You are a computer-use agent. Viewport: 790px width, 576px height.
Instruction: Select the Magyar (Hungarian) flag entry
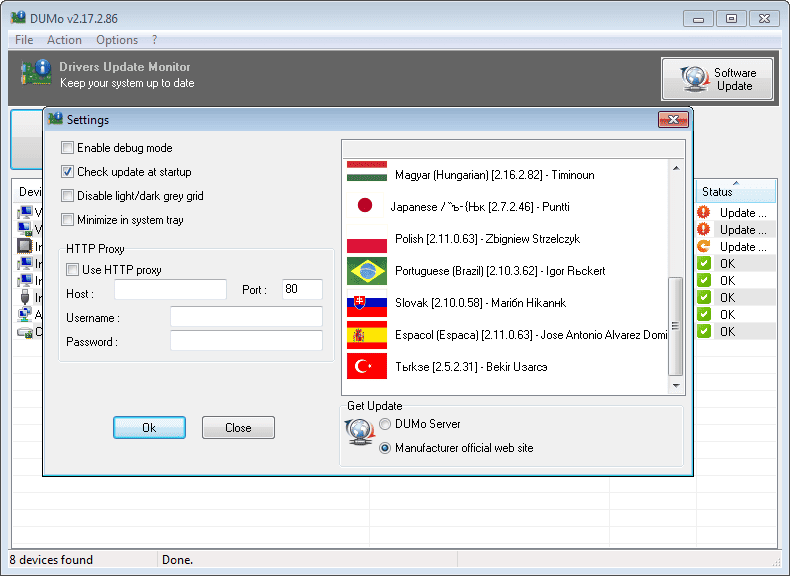(x=366, y=174)
